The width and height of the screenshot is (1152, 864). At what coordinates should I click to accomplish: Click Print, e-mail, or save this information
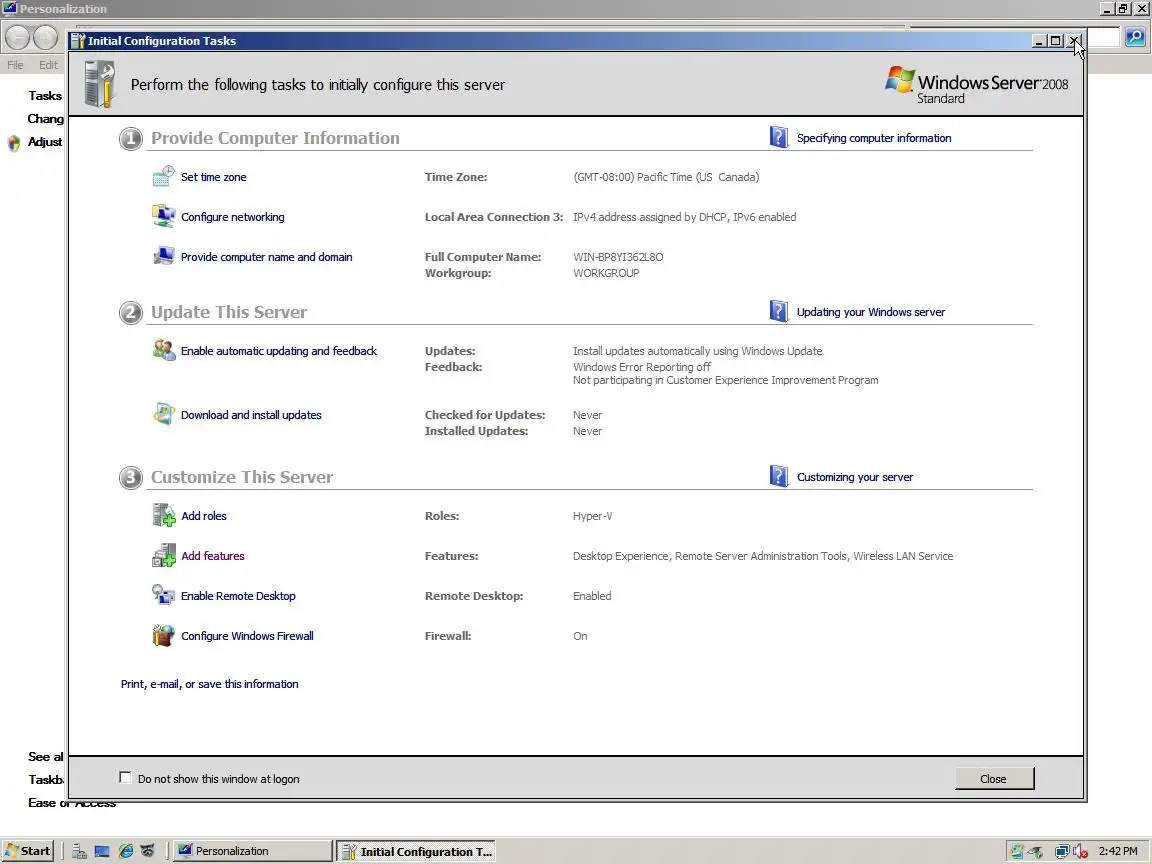click(x=209, y=683)
